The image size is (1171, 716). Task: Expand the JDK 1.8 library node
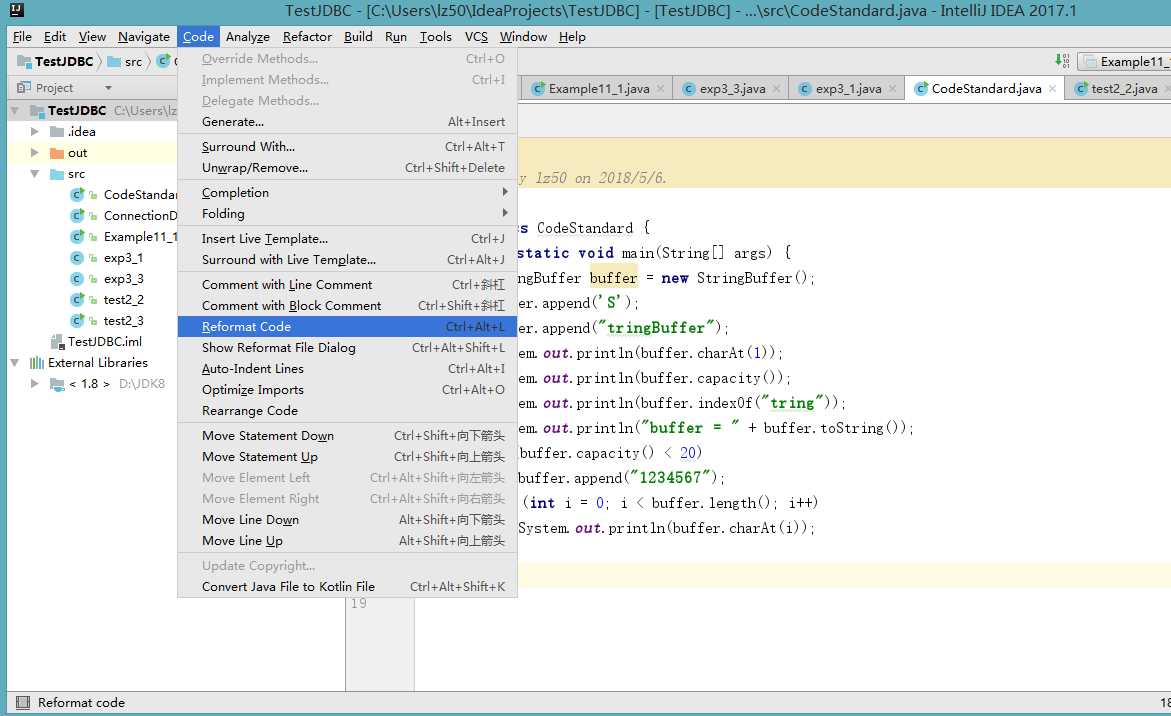(34, 384)
